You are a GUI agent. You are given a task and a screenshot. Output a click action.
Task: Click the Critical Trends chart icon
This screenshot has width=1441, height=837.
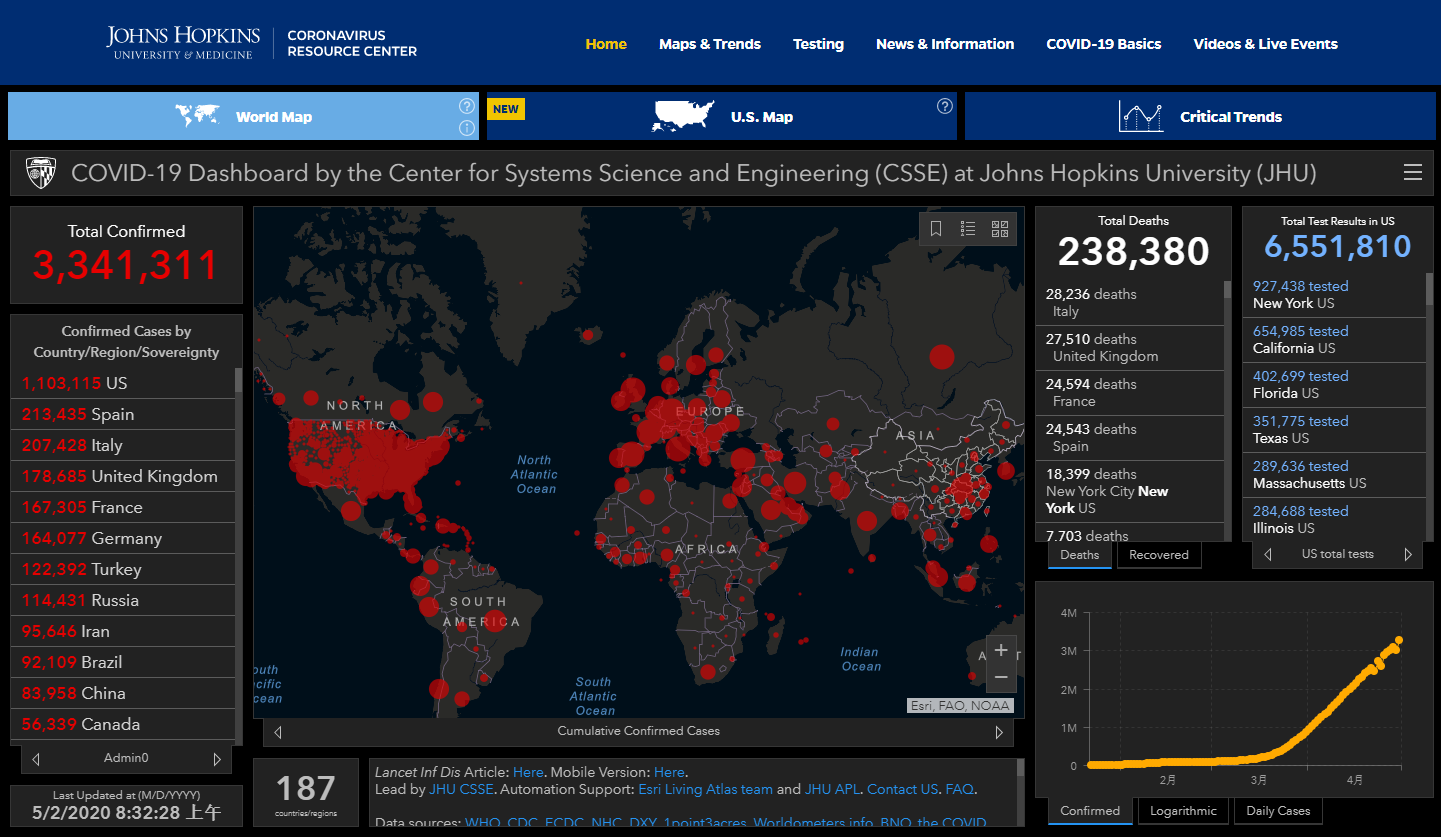pos(1141,116)
